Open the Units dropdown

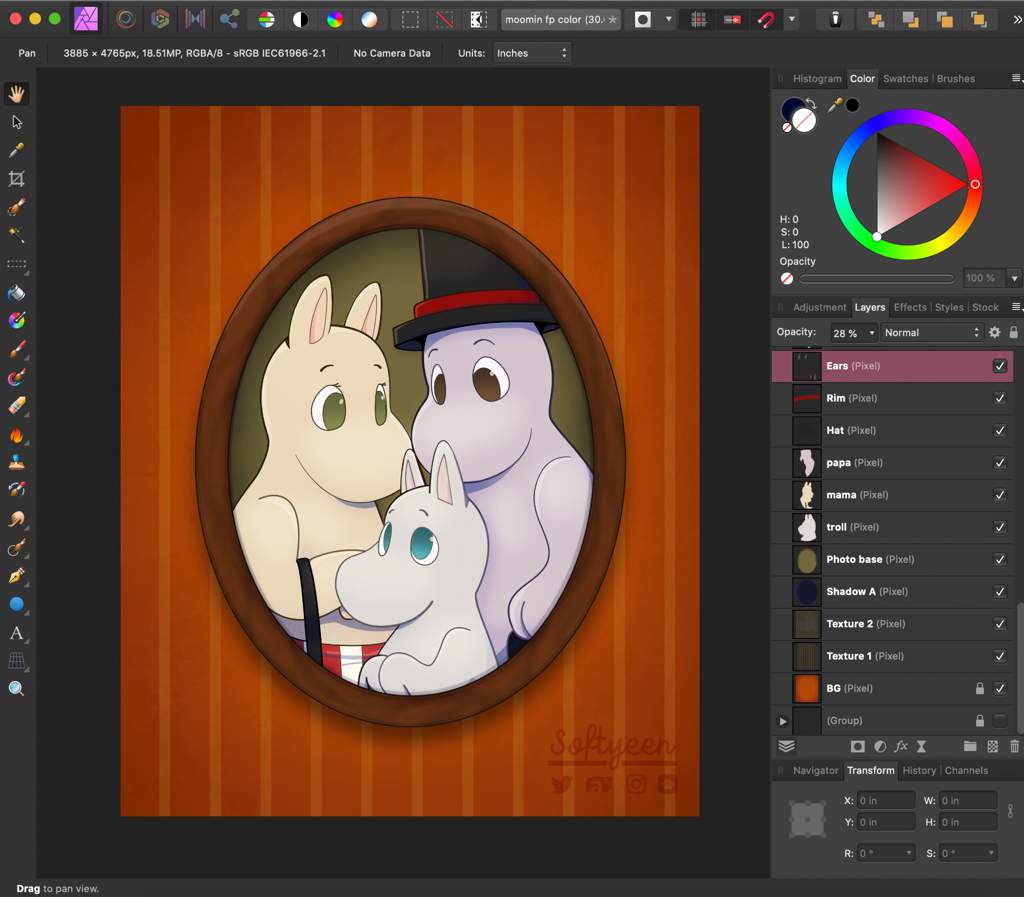click(532, 53)
